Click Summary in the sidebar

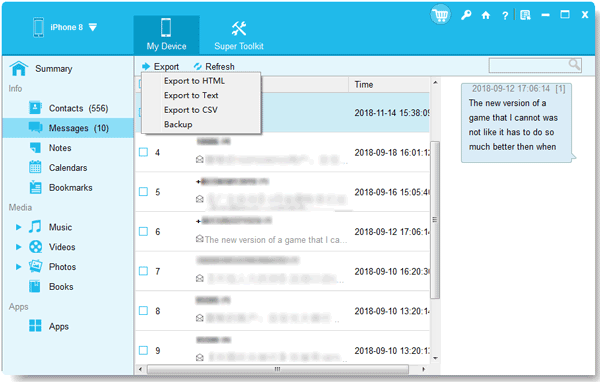54,69
